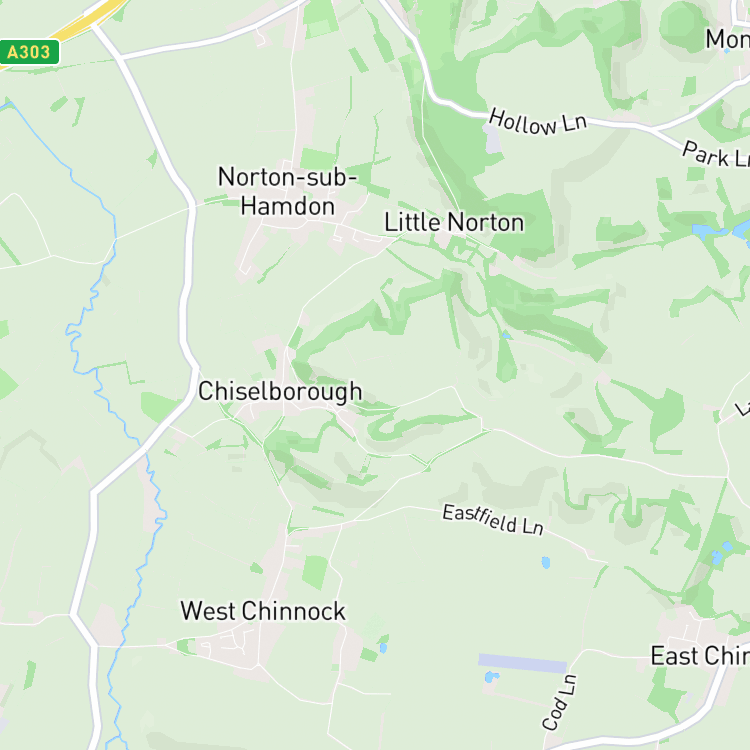Select the Eastfield Ln road label
This screenshot has height=750, width=750.
pyautogui.click(x=493, y=520)
